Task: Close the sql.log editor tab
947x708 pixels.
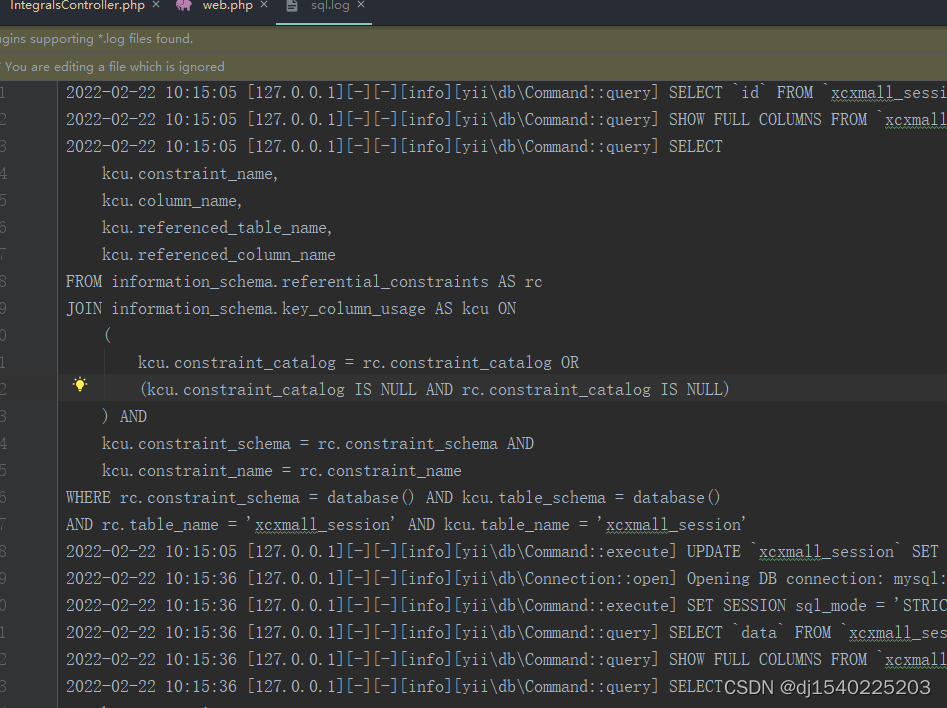Action: tap(361, 10)
